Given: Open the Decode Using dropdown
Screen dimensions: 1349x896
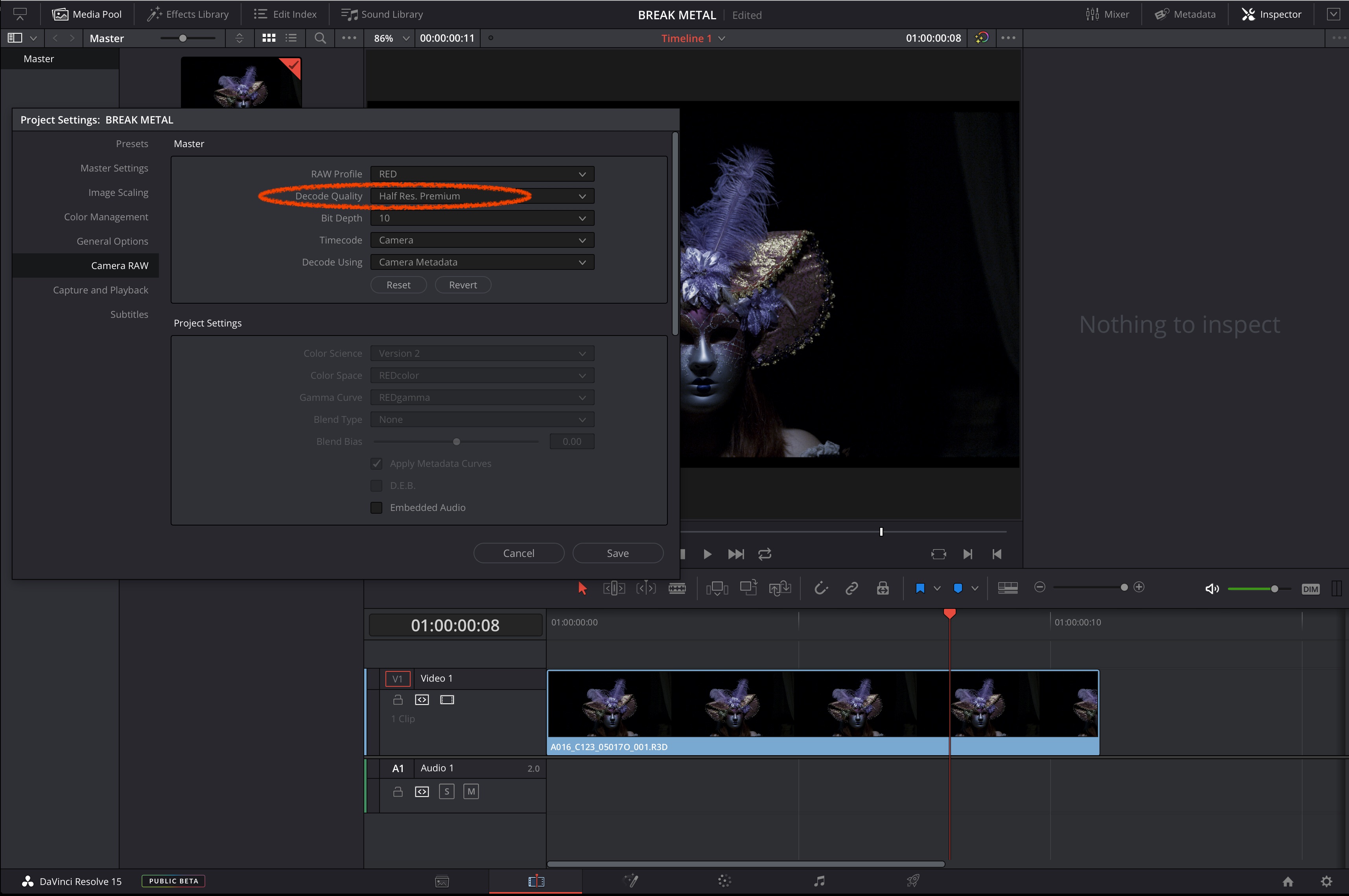Looking at the screenshot, I should click(x=482, y=262).
